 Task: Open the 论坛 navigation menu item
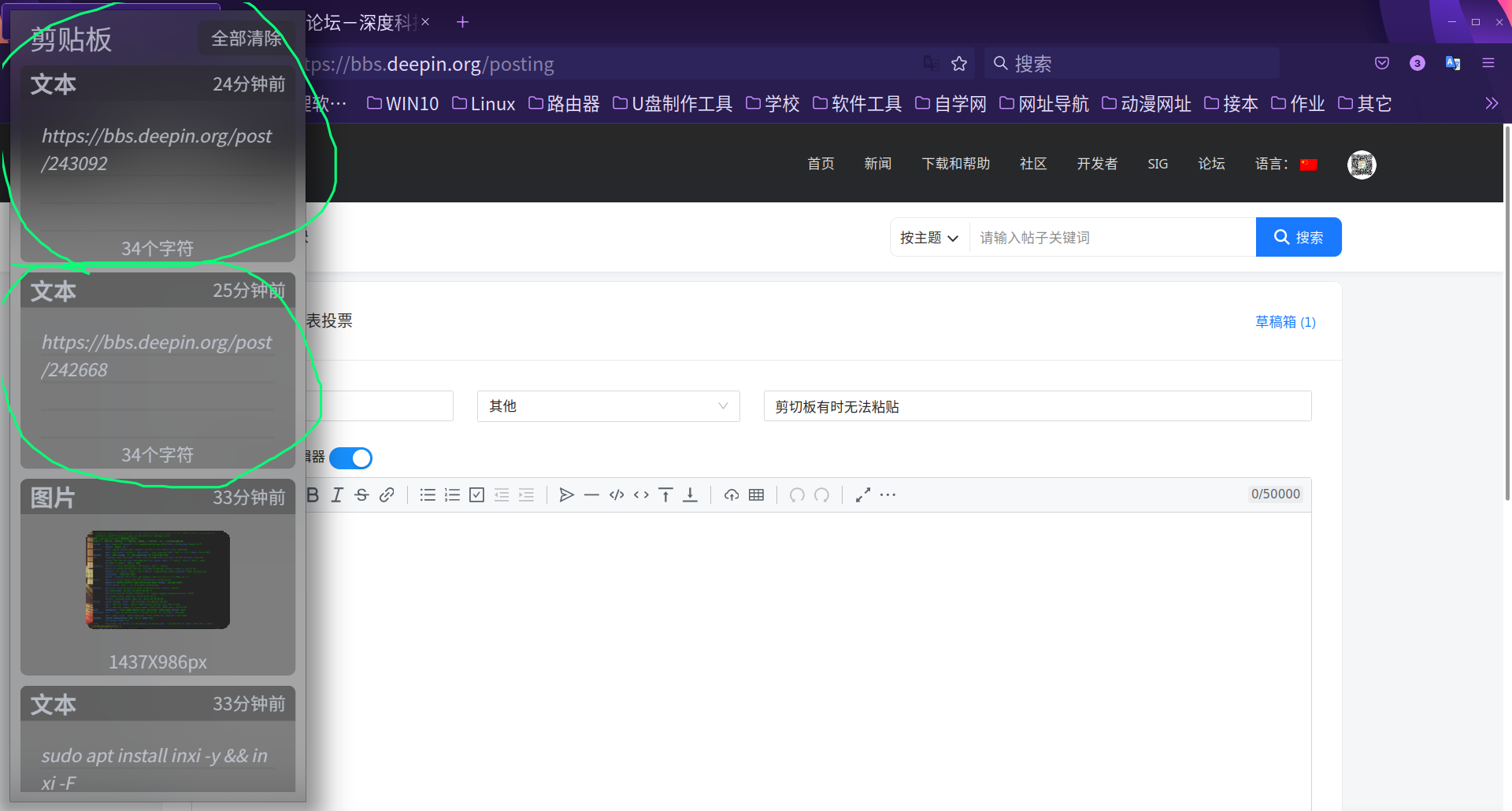tap(1211, 164)
